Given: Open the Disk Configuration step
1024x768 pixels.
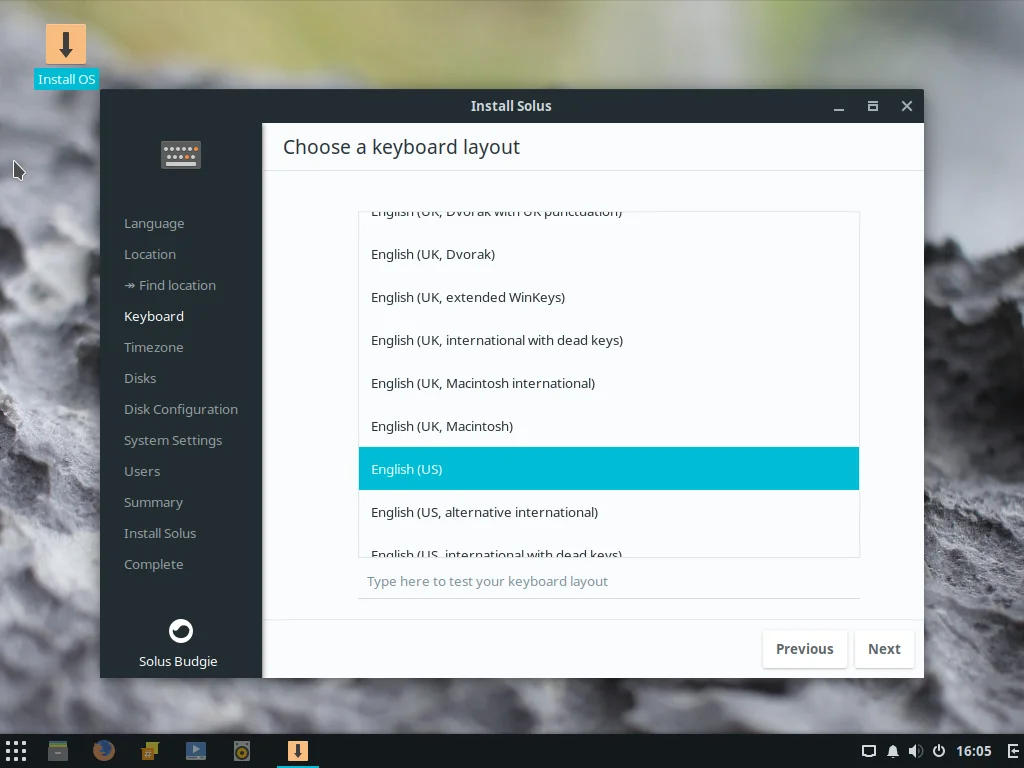Looking at the screenshot, I should point(181,409).
